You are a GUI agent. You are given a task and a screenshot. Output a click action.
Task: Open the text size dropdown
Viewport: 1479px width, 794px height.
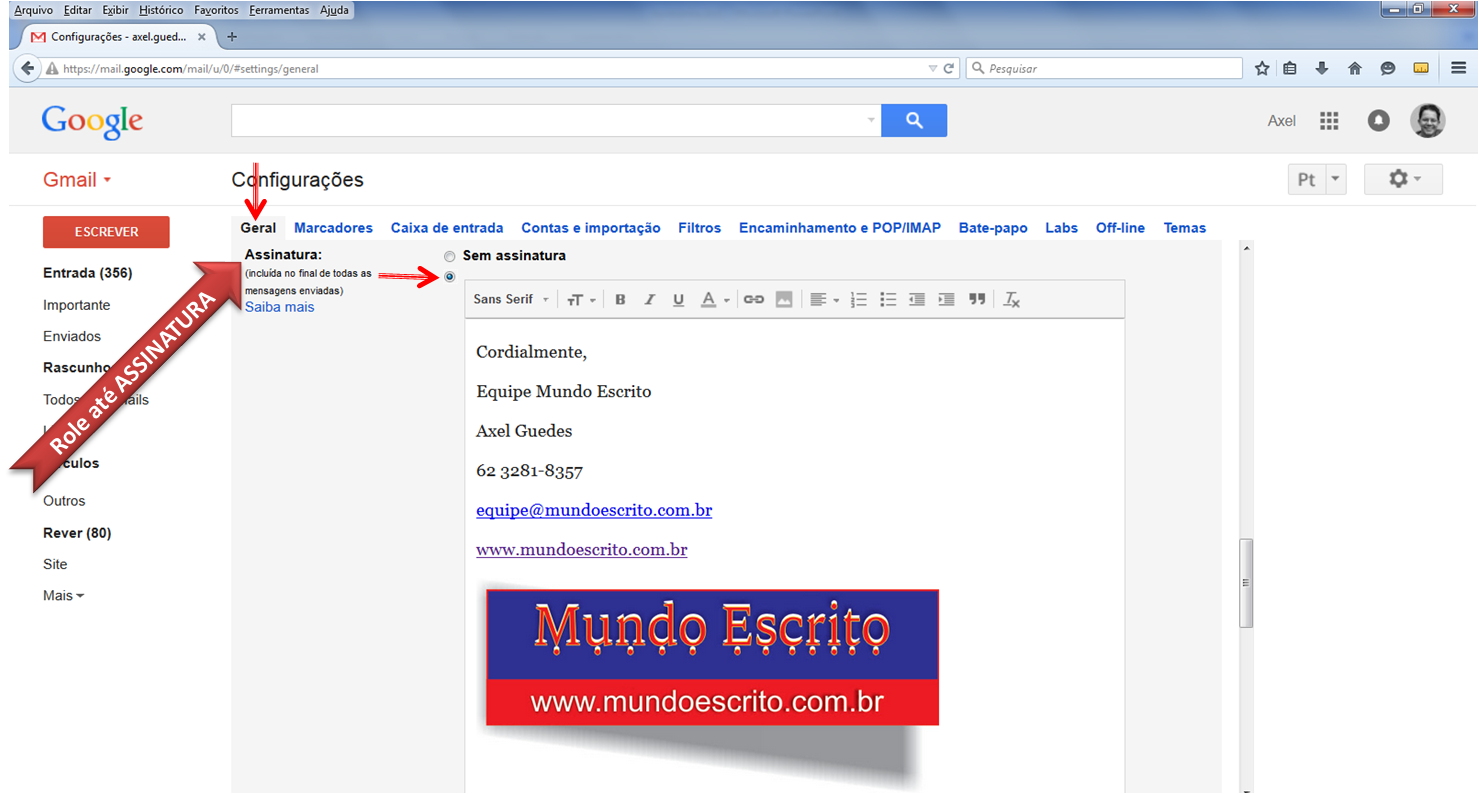581,299
